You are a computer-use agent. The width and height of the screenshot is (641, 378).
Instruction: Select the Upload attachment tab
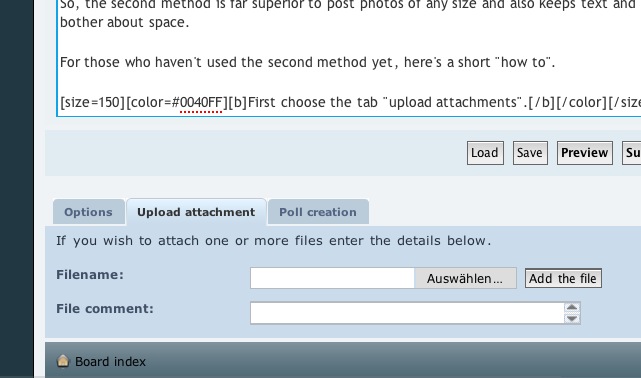tap(196, 212)
